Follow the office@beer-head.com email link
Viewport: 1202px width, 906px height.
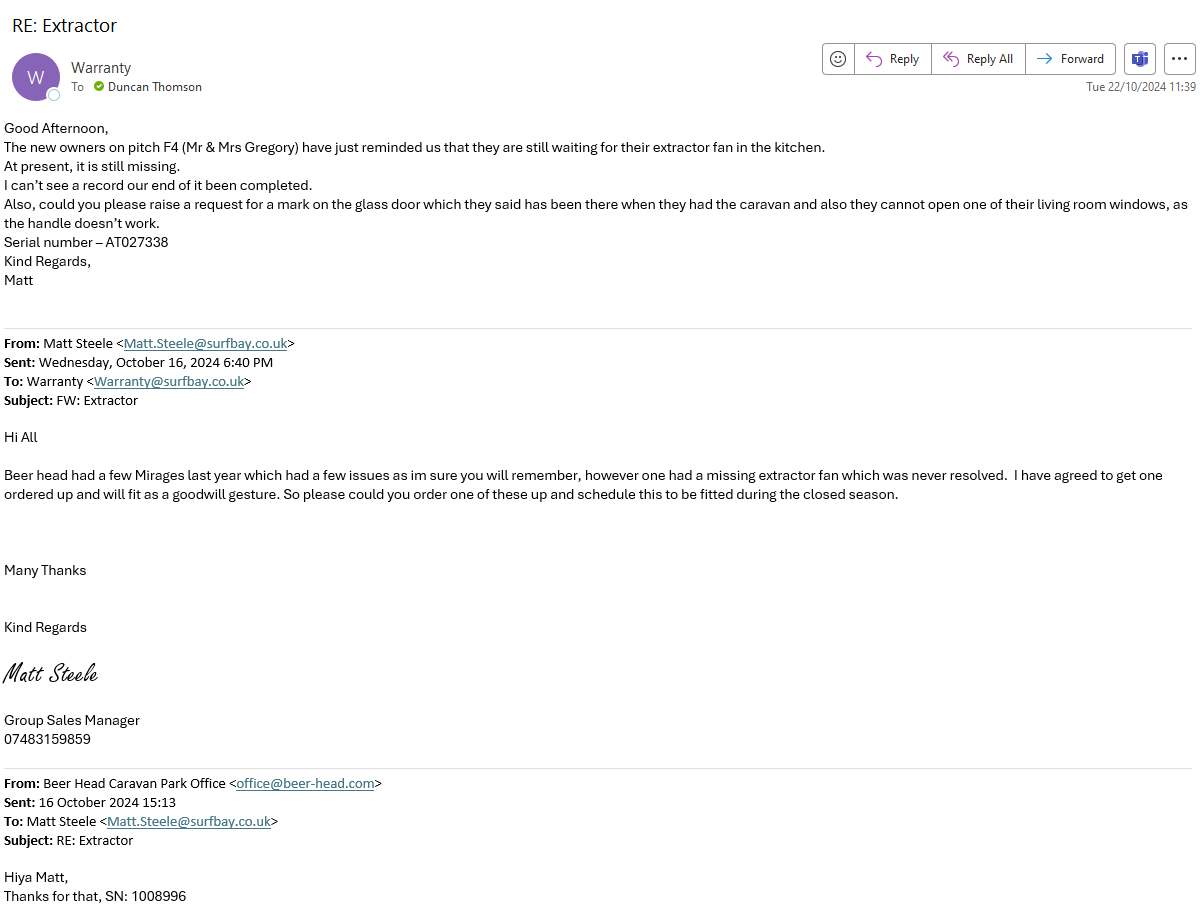(305, 783)
